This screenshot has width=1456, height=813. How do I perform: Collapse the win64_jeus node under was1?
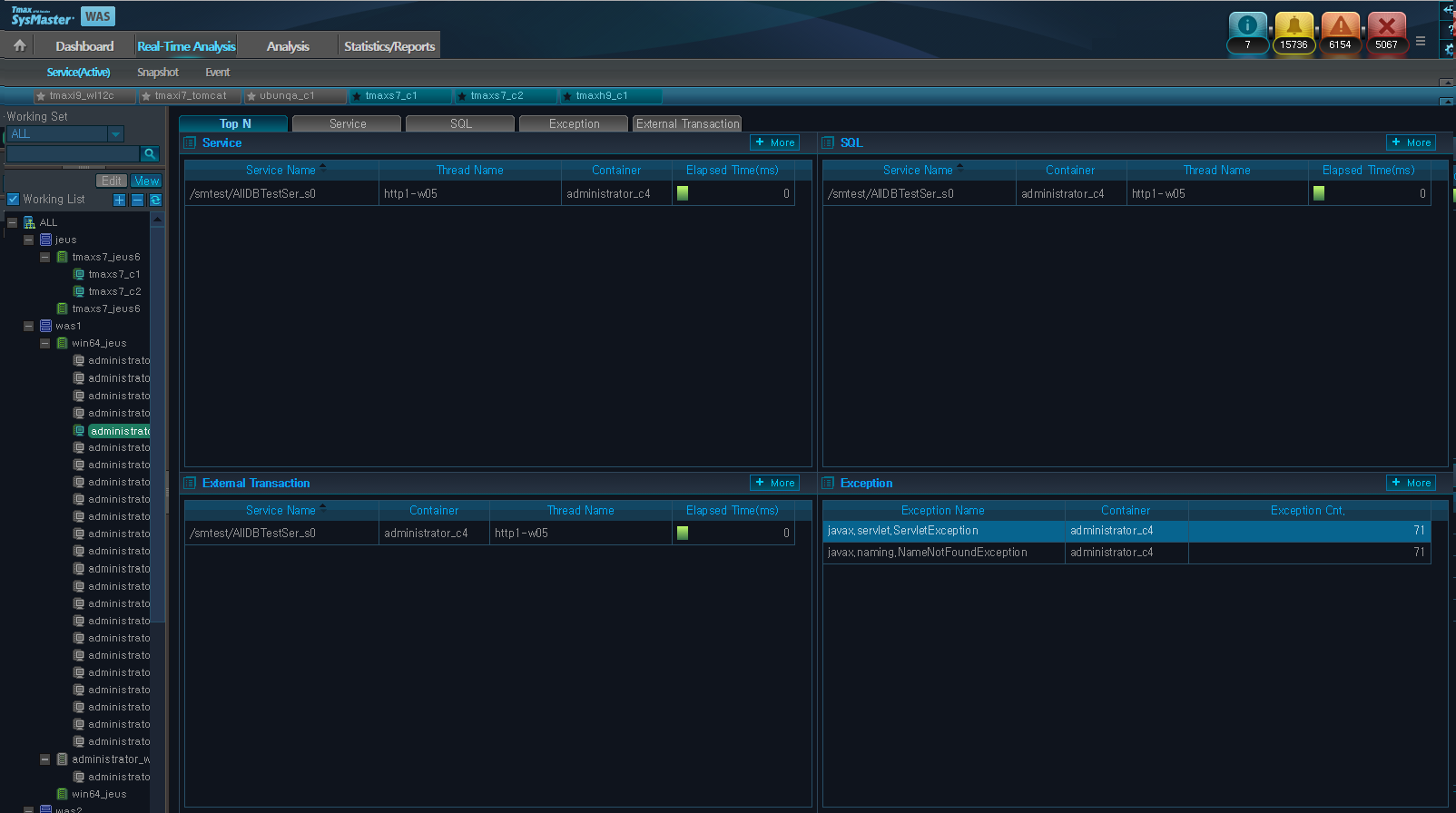[x=44, y=343]
